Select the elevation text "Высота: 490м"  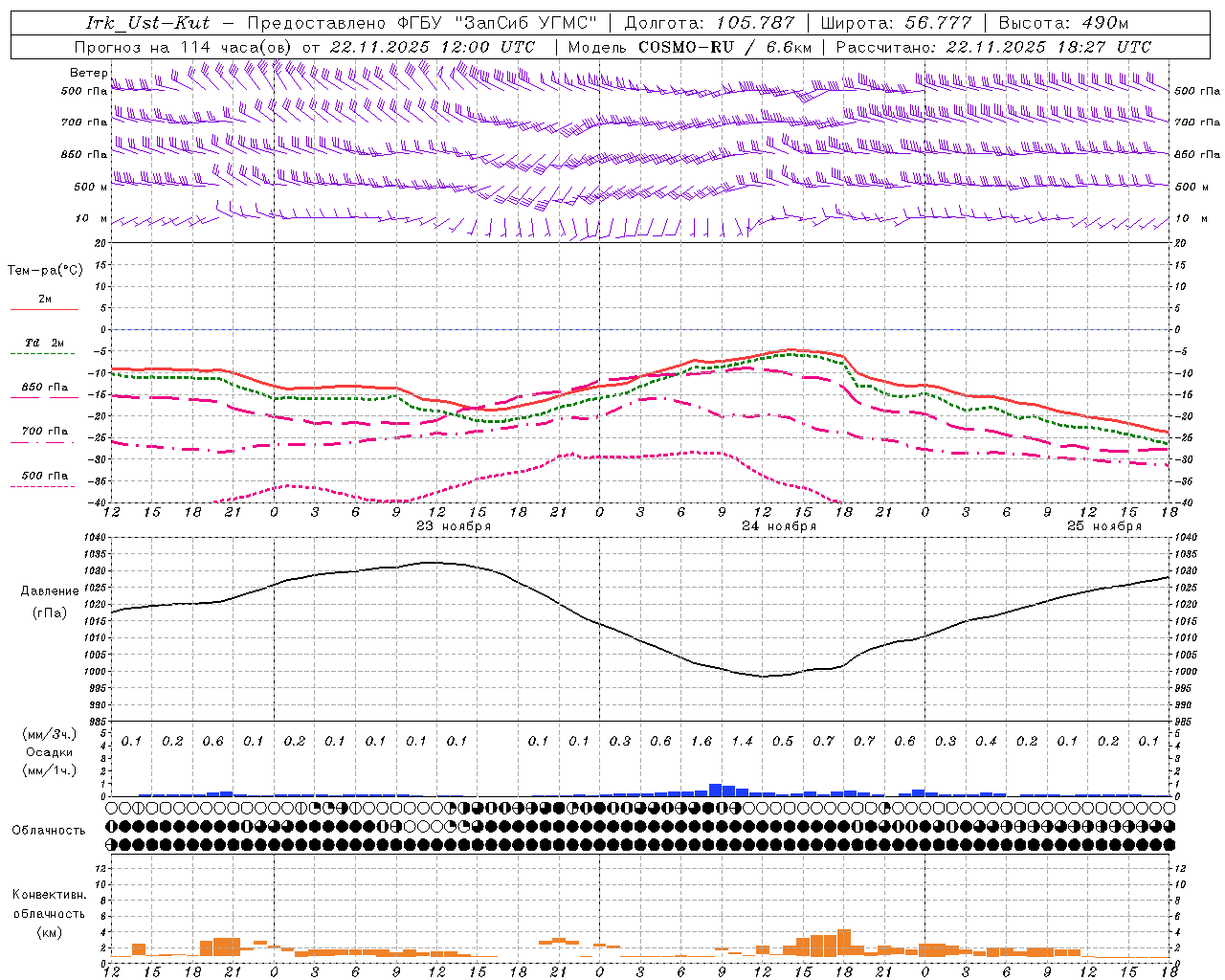tap(1063, 23)
